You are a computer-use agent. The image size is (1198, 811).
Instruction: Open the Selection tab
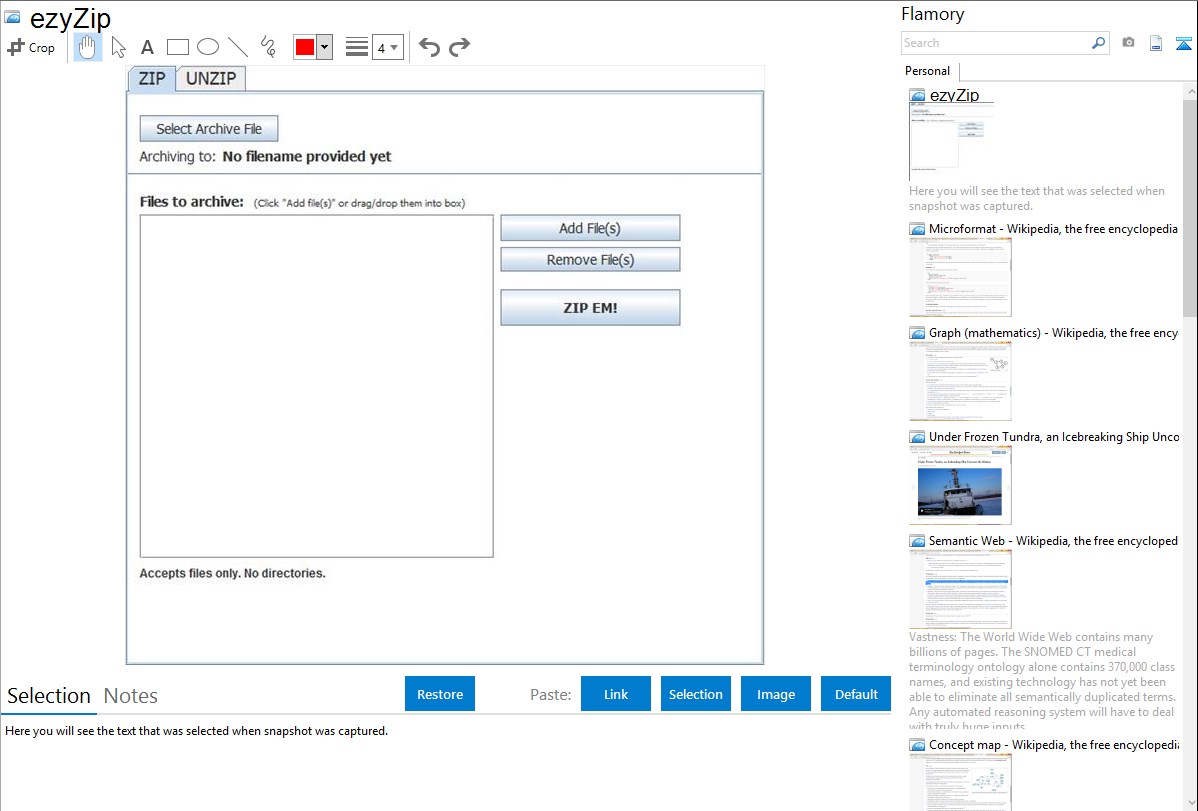point(49,696)
